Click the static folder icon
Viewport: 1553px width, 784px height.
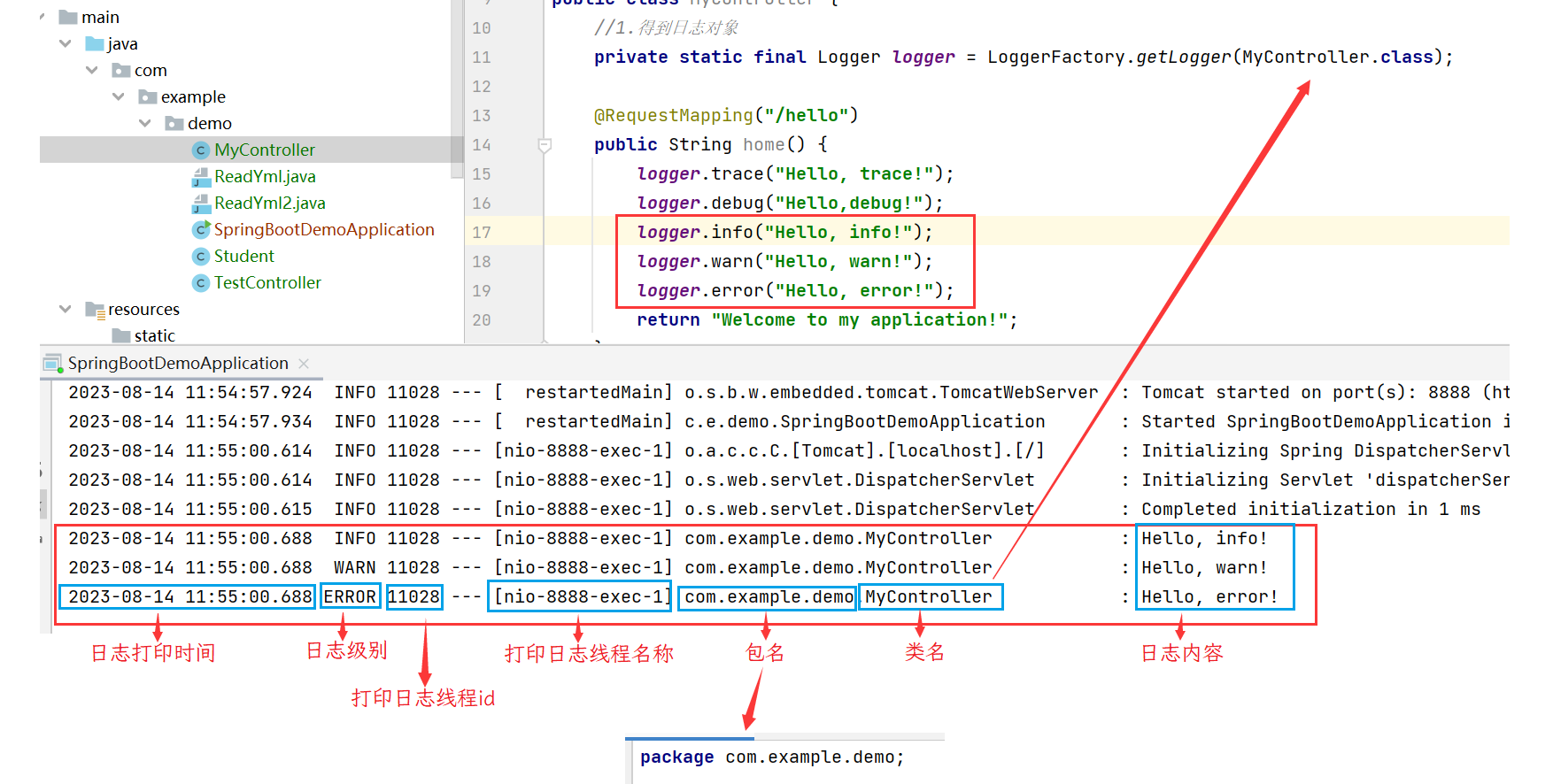click(x=121, y=335)
